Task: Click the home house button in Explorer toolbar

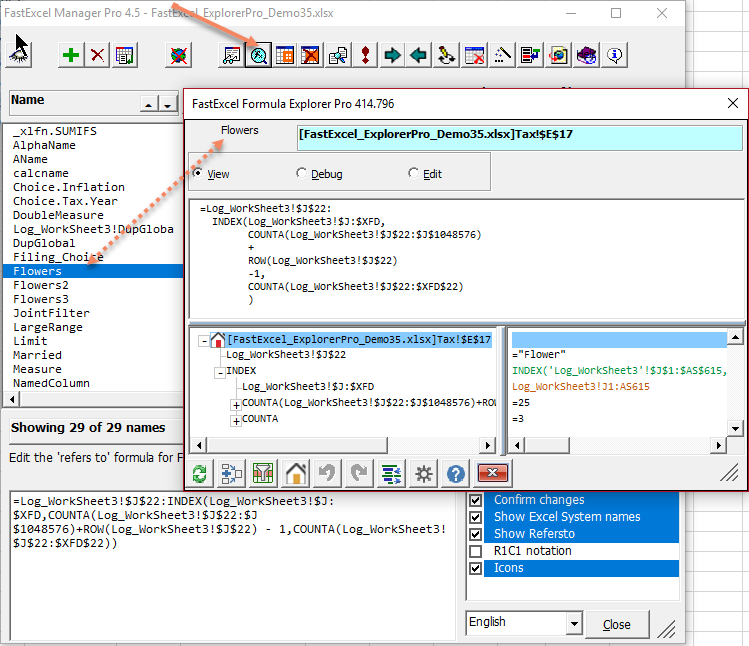Action: point(296,474)
